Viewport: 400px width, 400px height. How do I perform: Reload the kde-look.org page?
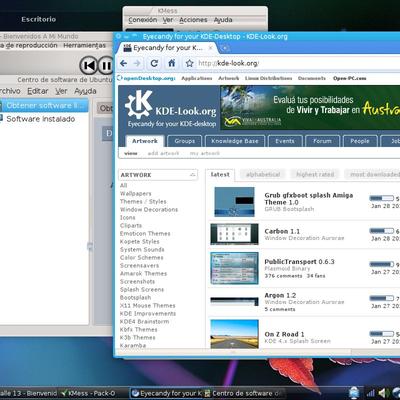[154, 63]
